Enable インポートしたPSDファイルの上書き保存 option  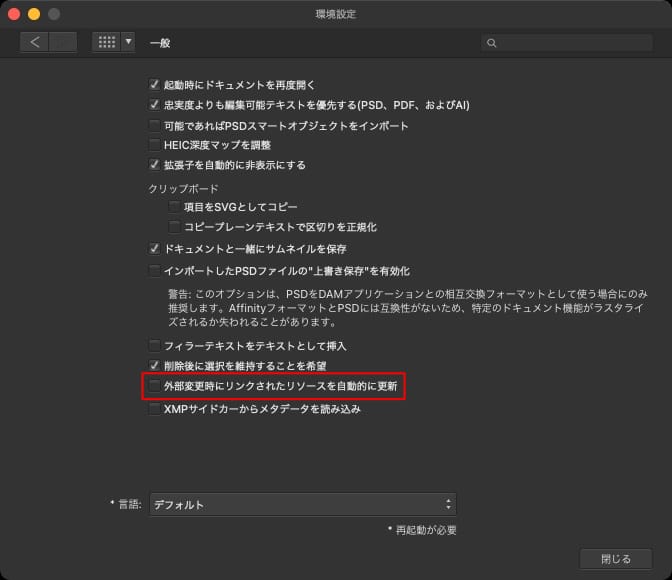(x=154, y=270)
